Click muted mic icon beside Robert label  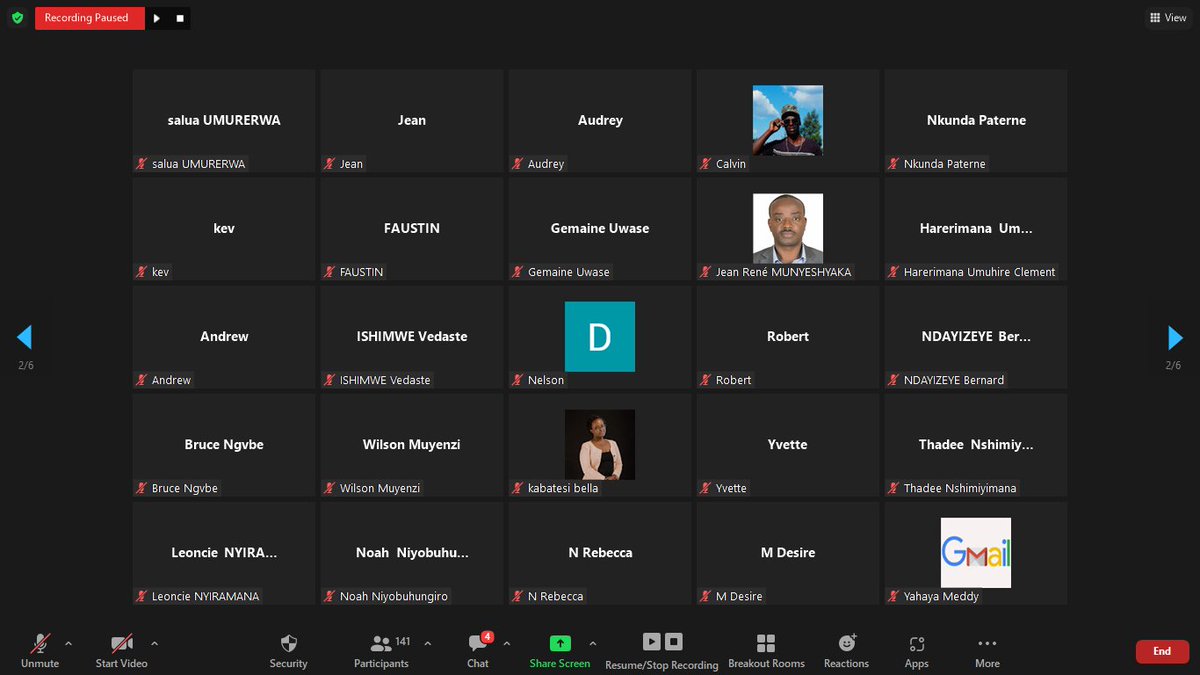coord(706,380)
